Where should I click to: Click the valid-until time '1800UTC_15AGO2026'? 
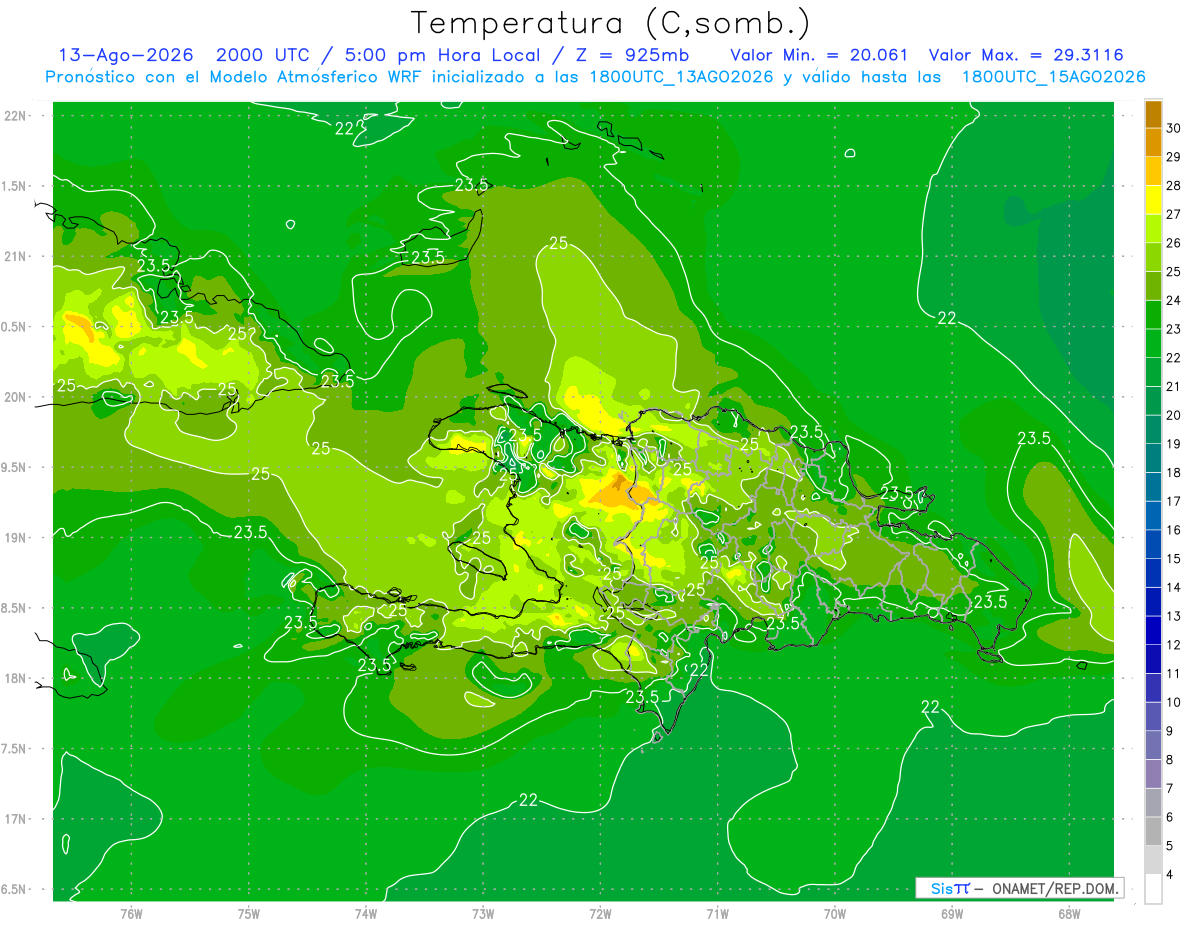pyautogui.click(x=1053, y=76)
